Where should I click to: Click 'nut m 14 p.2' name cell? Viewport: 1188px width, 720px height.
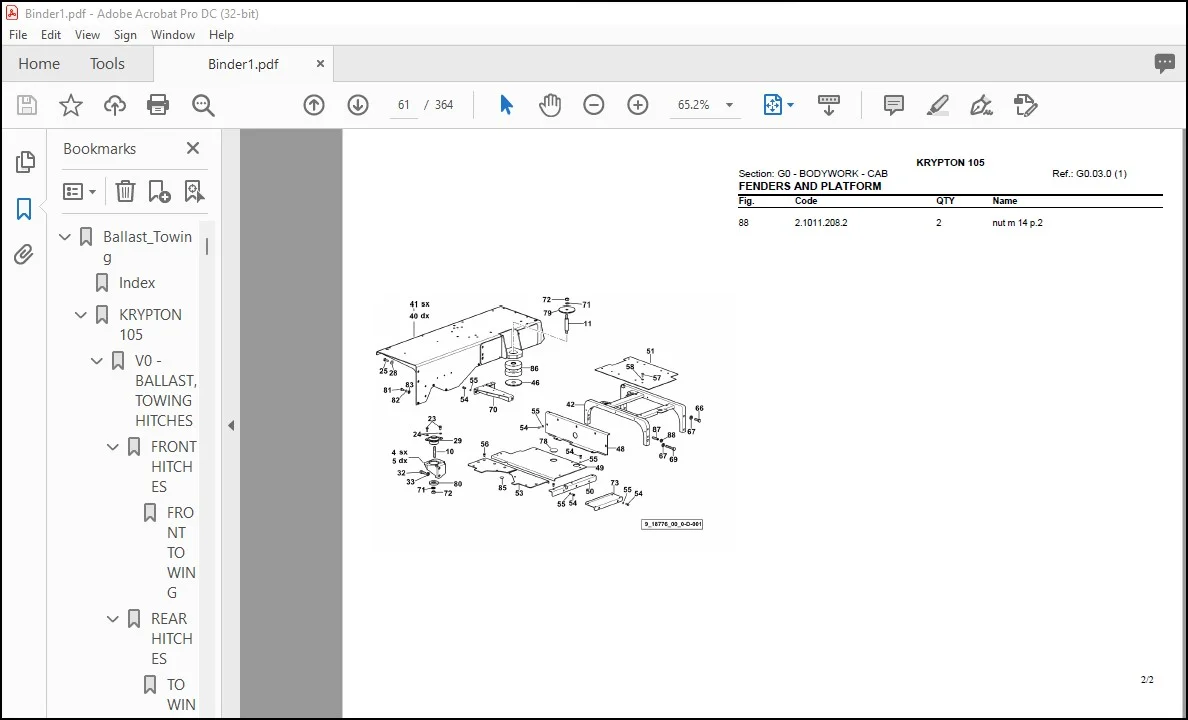tap(1017, 223)
